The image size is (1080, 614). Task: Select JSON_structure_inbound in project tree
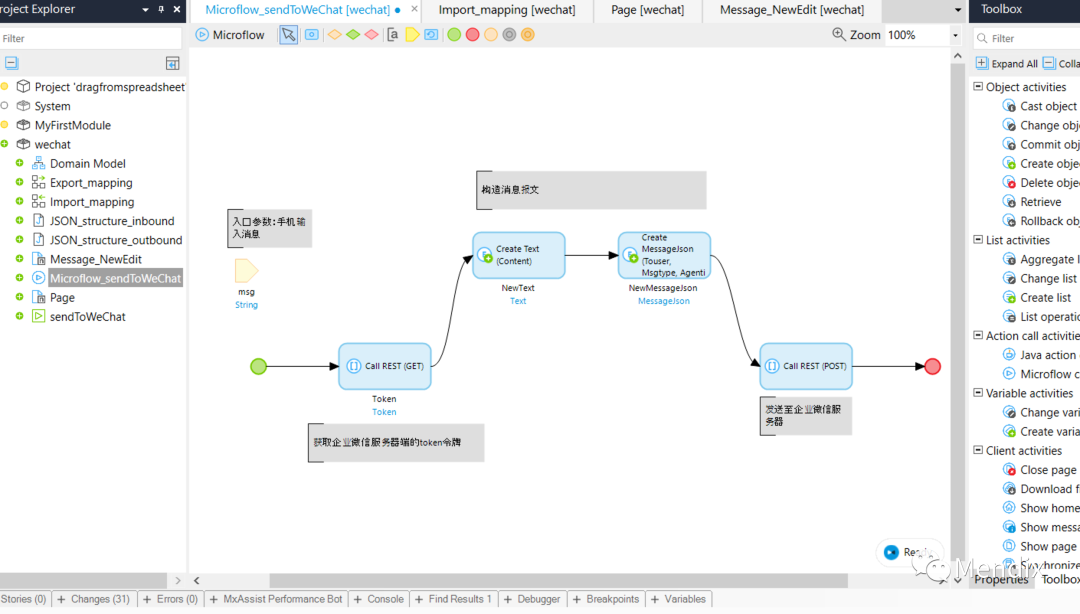(x=112, y=221)
